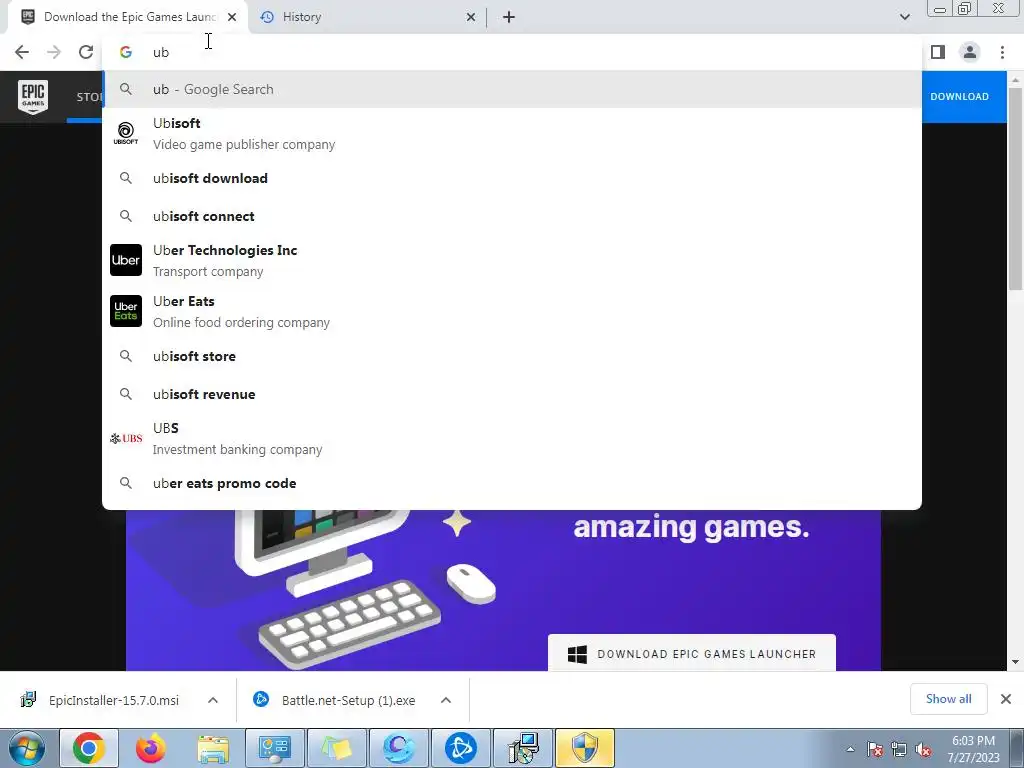Image resolution: width=1024 pixels, height=768 pixels.
Task: Click the Google logo in address bar
Action: tap(126, 52)
